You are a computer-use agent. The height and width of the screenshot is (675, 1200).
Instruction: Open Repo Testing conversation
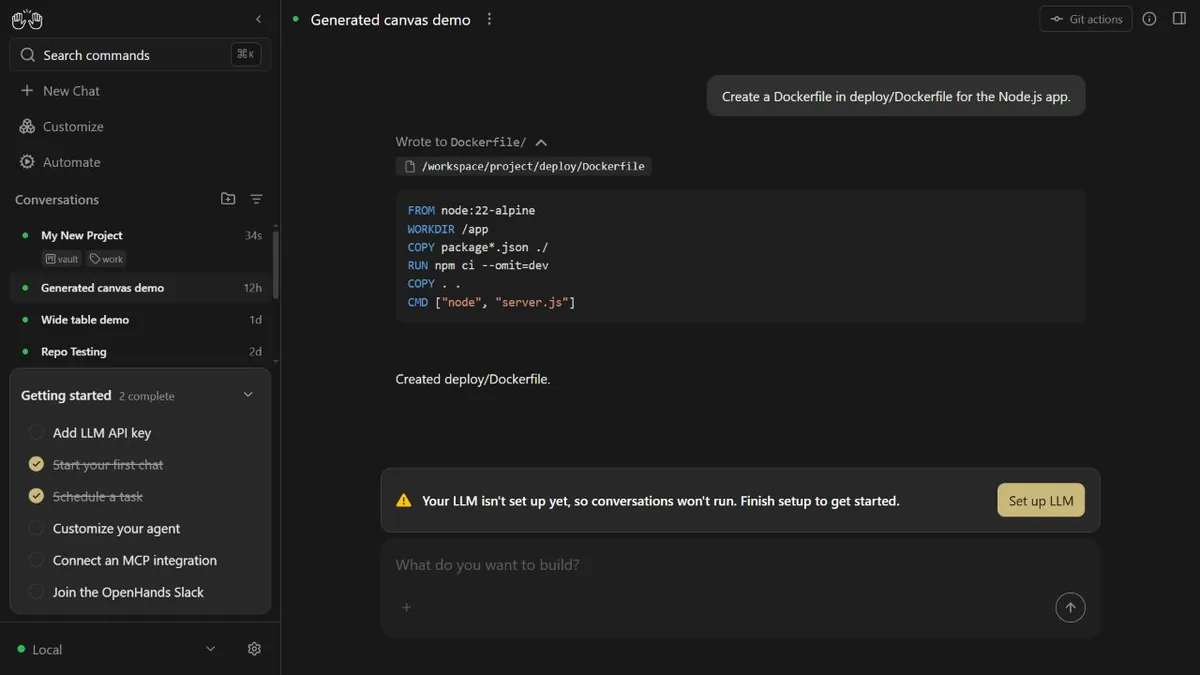click(x=141, y=352)
